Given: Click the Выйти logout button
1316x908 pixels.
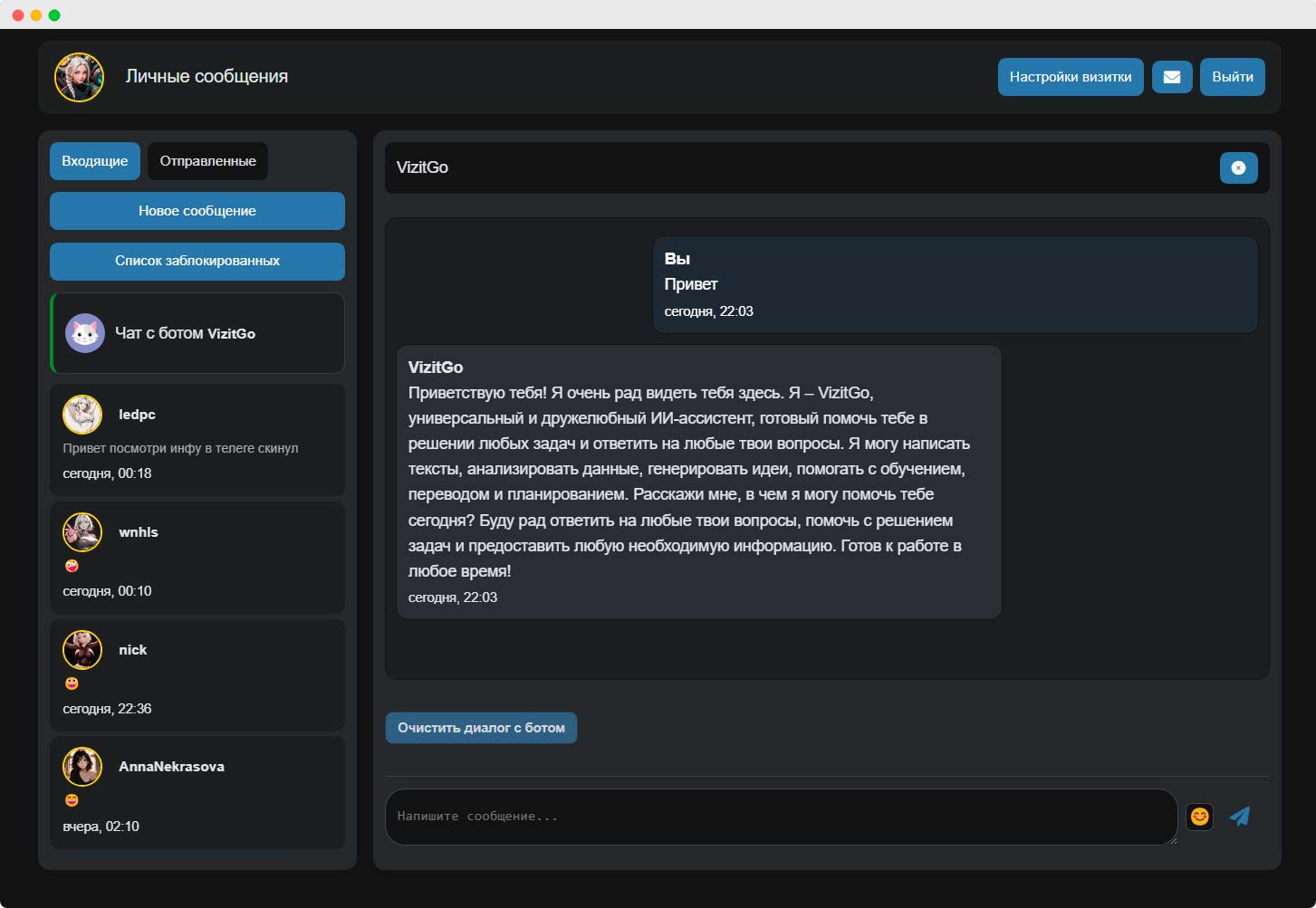Looking at the screenshot, I should click(1232, 77).
